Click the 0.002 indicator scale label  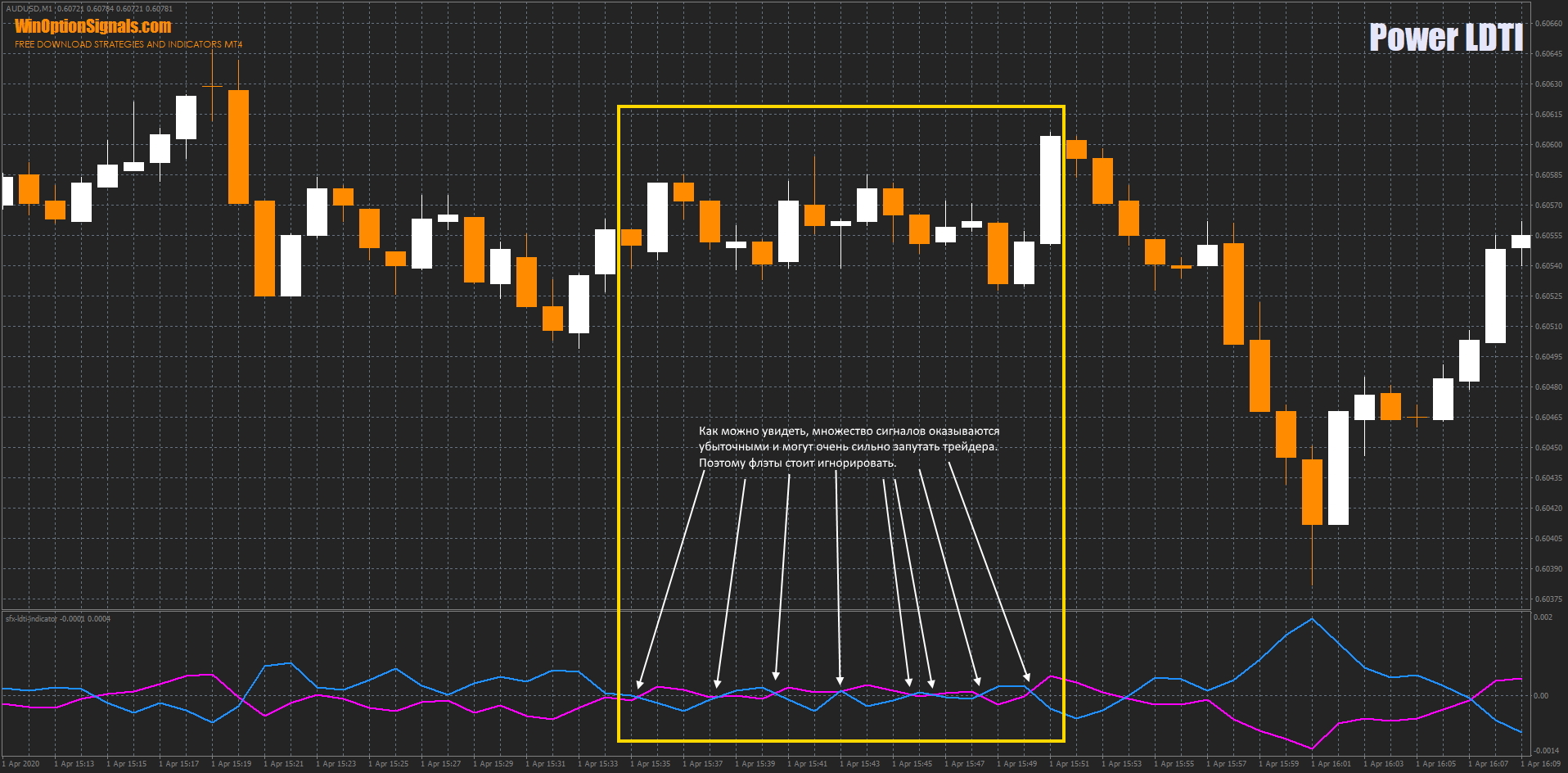point(1543,617)
